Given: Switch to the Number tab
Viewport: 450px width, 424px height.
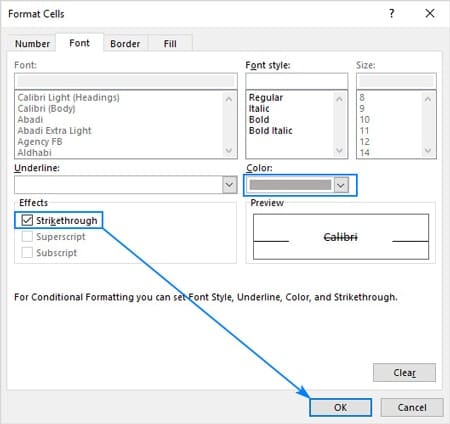Looking at the screenshot, I should 32,44.
